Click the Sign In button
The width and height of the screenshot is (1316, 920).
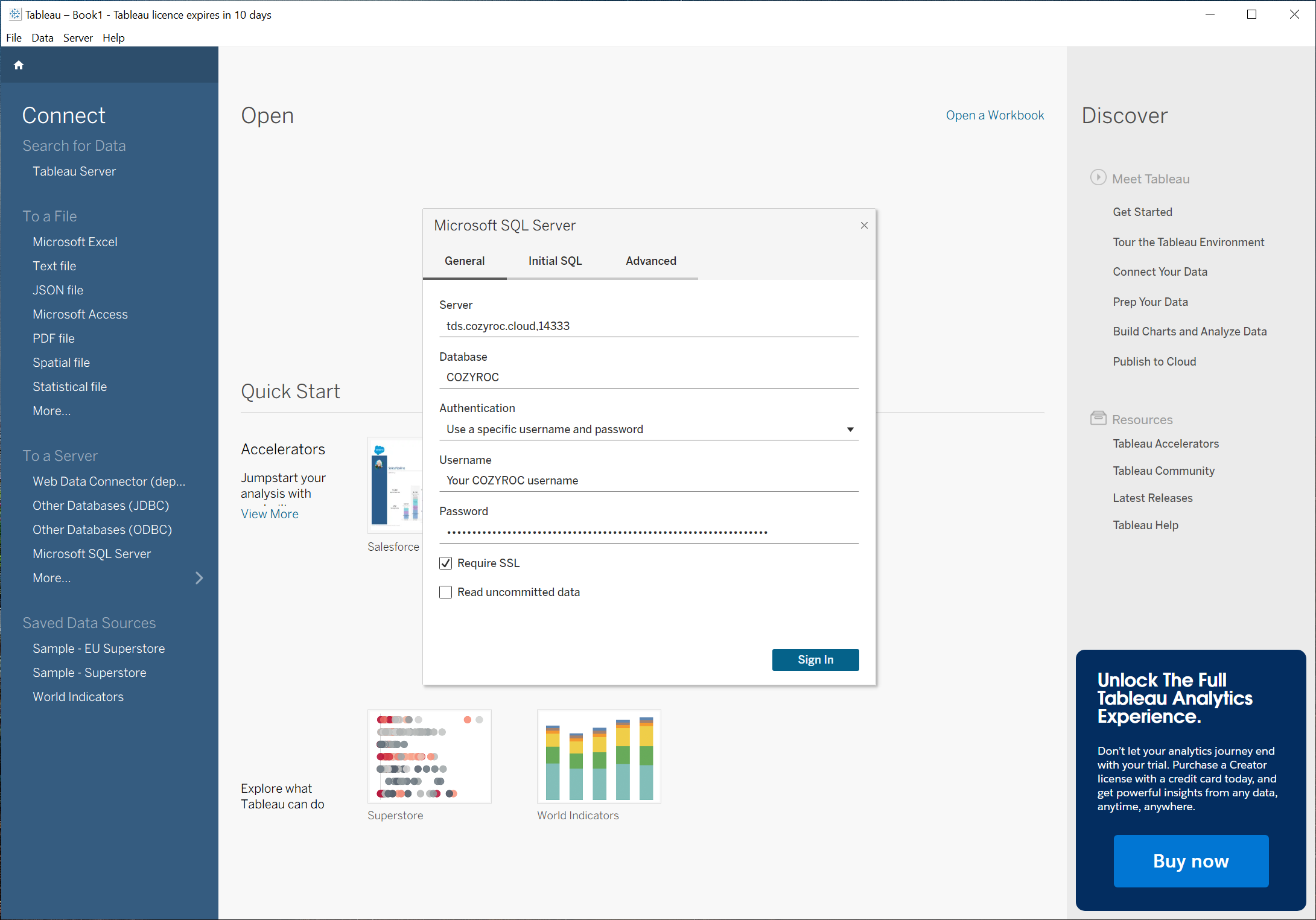tap(815, 659)
